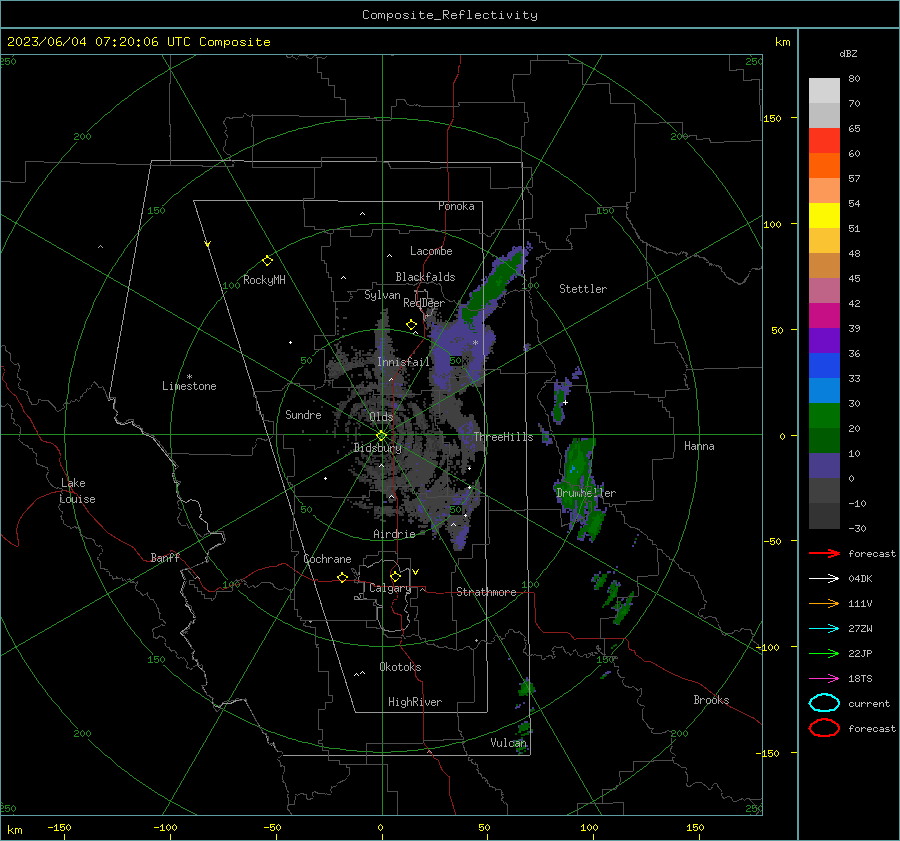Click the orange 60 dBZ color swatch
Screen dimensions: 900x841
(824, 166)
